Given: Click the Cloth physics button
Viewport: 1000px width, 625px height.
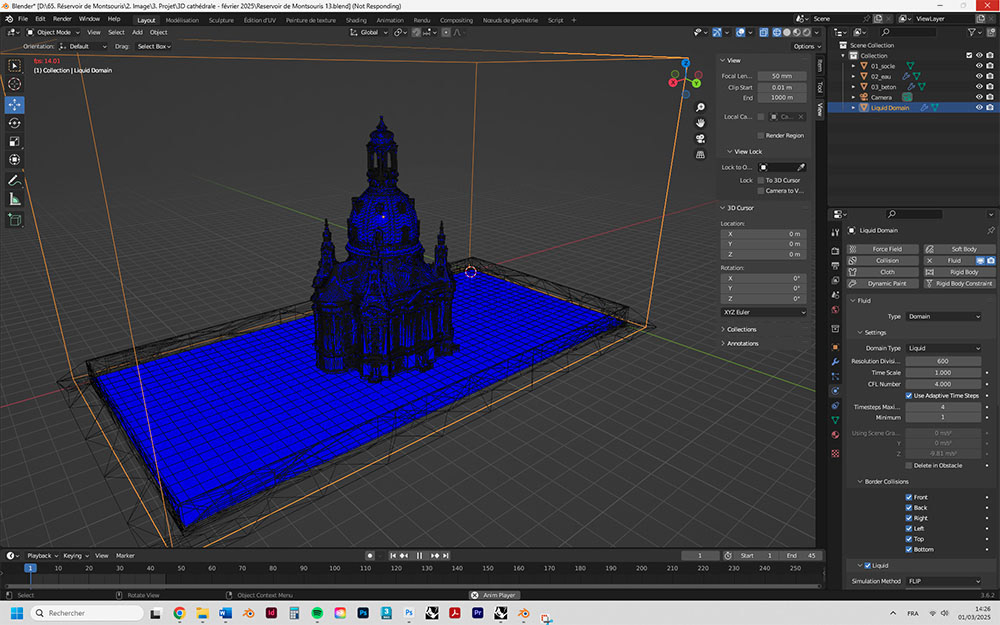Looking at the screenshot, I should tap(883, 272).
